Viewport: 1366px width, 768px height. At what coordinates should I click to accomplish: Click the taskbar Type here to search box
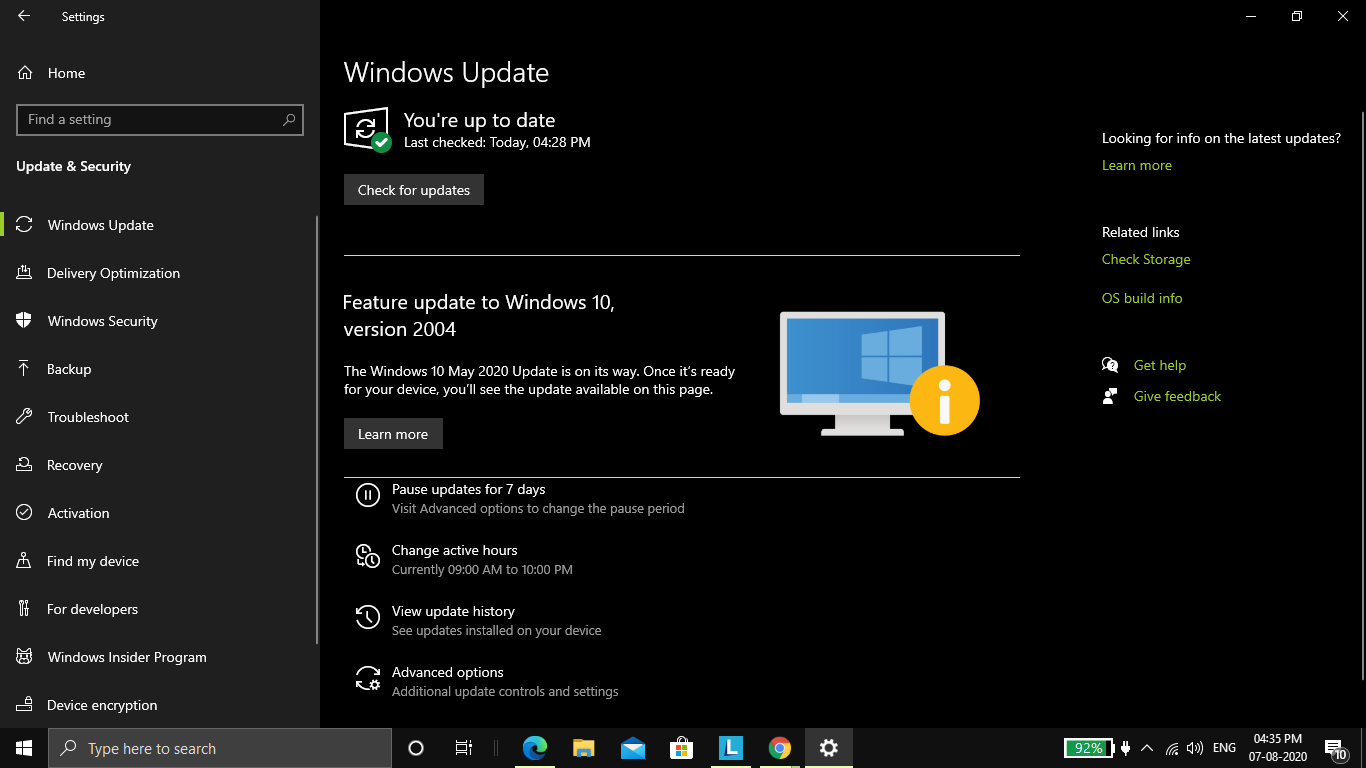click(220, 748)
